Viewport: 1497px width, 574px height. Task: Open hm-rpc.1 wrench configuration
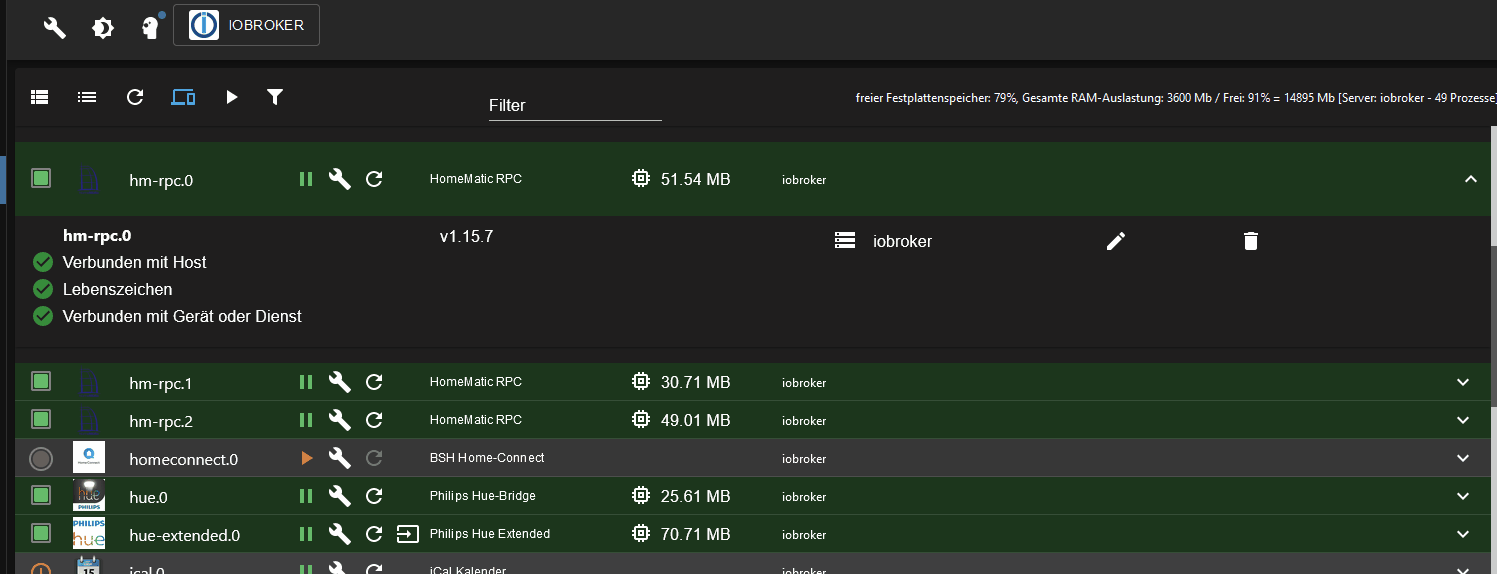coord(340,382)
